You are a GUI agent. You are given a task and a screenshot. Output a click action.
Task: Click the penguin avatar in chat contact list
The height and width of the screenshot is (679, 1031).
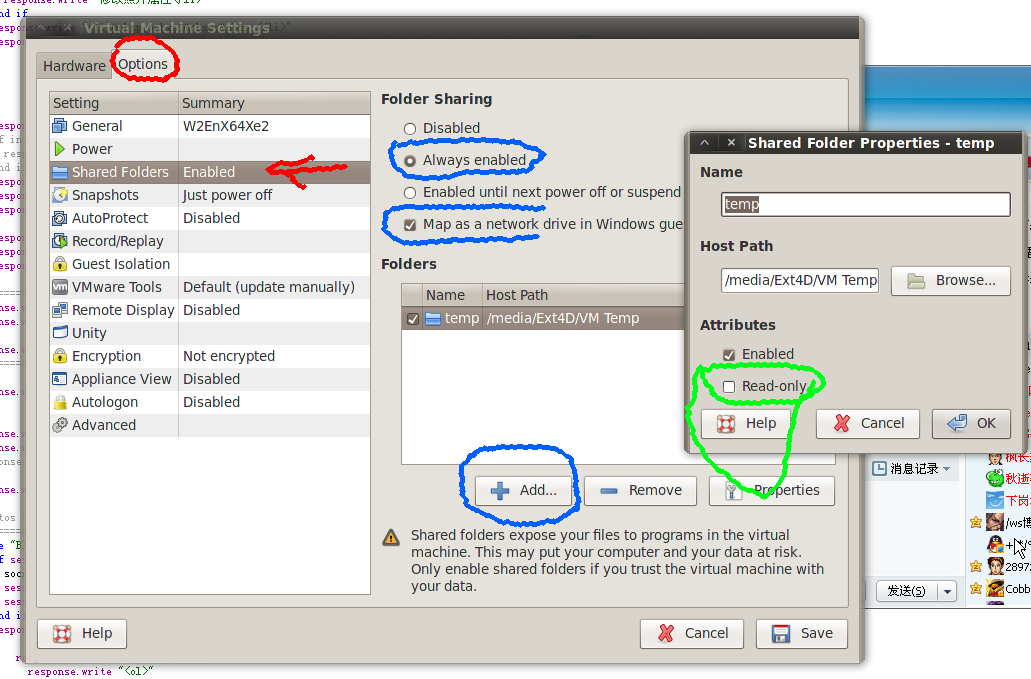click(x=995, y=544)
